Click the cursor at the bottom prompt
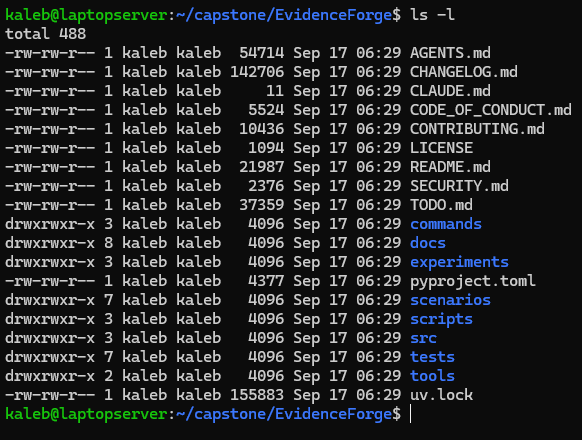 (411, 414)
